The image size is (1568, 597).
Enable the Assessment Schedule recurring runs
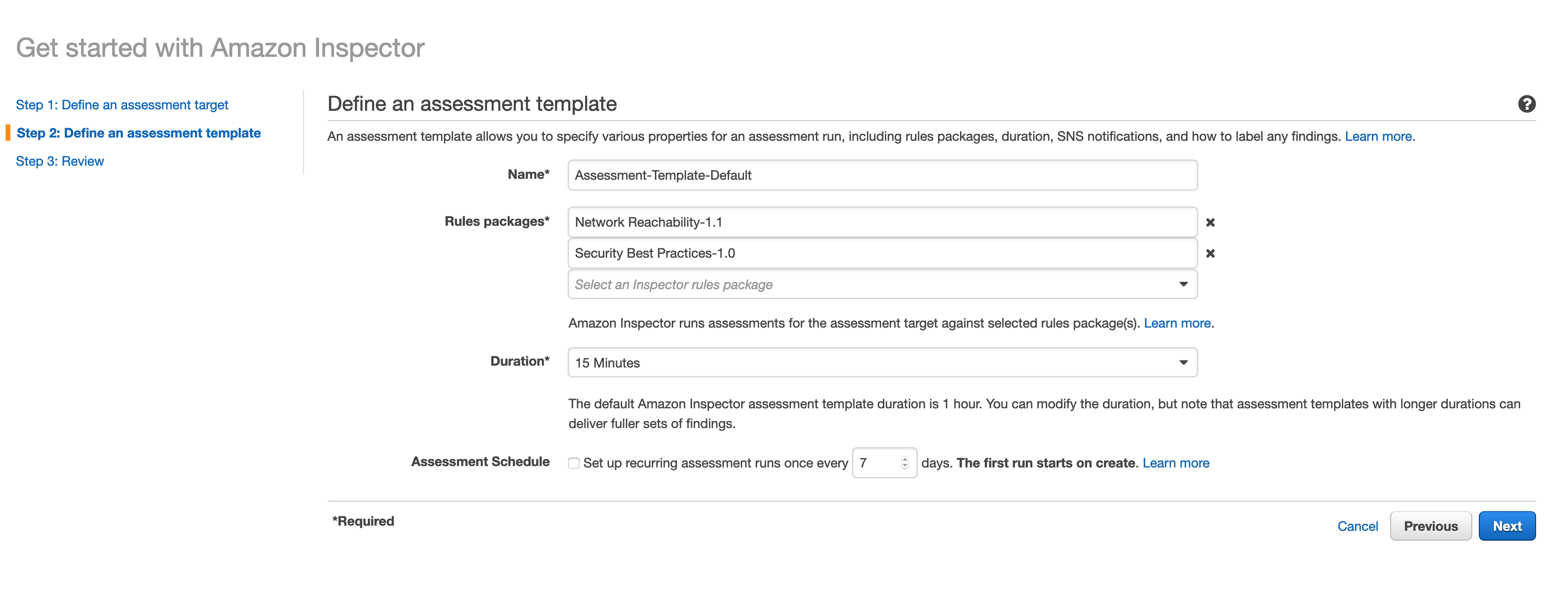(572, 462)
